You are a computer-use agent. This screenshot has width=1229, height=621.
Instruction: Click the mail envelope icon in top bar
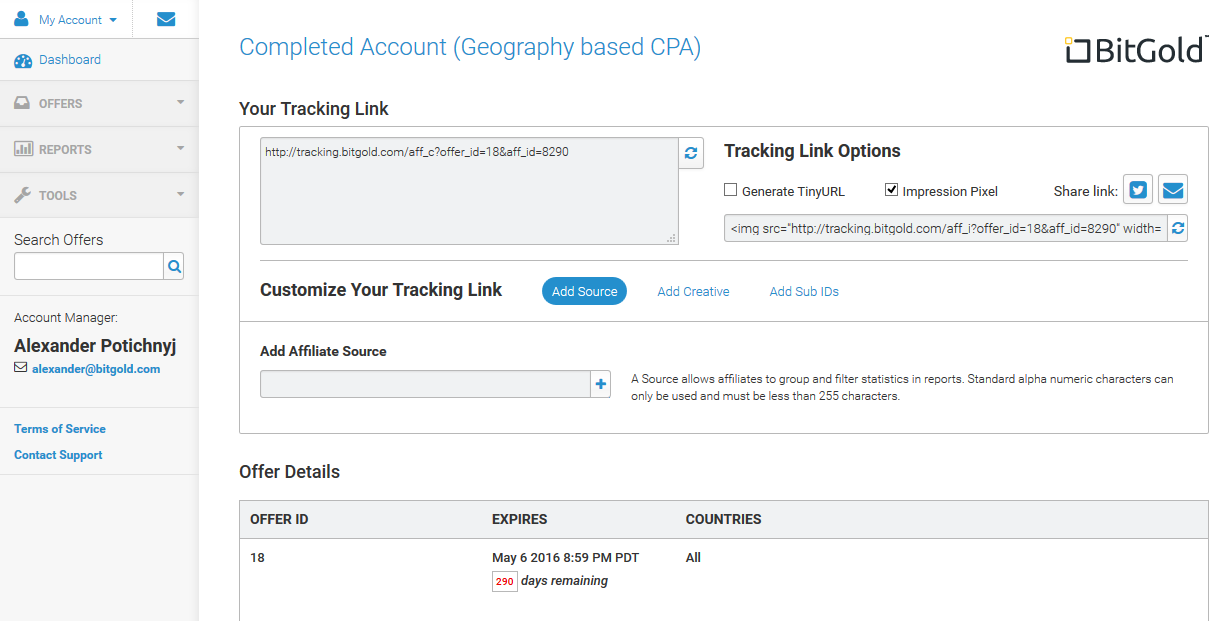(x=166, y=19)
